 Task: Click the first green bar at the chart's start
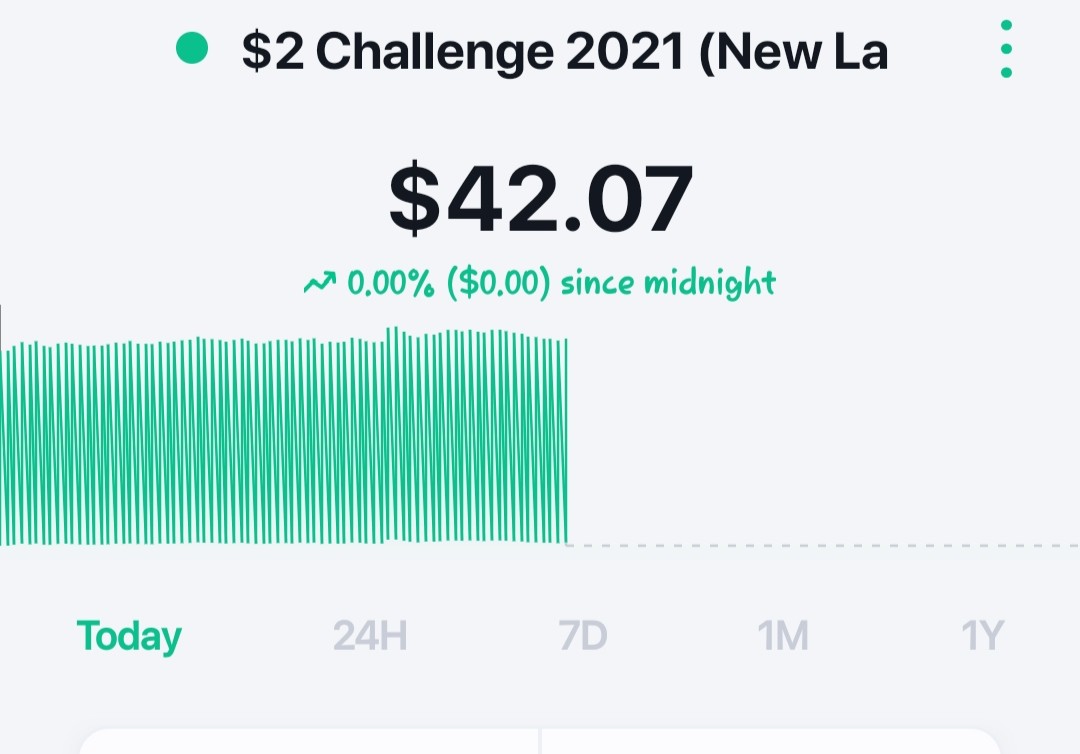coord(6,448)
